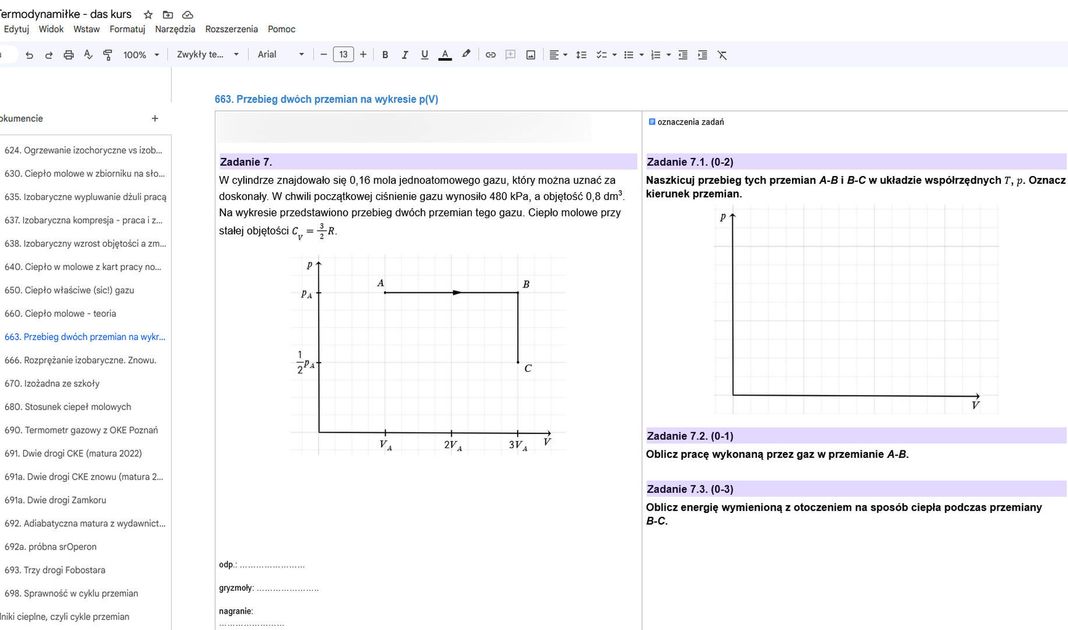Activate the paint format tool
The image size is (1068, 630).
click(x=108, y=55)
